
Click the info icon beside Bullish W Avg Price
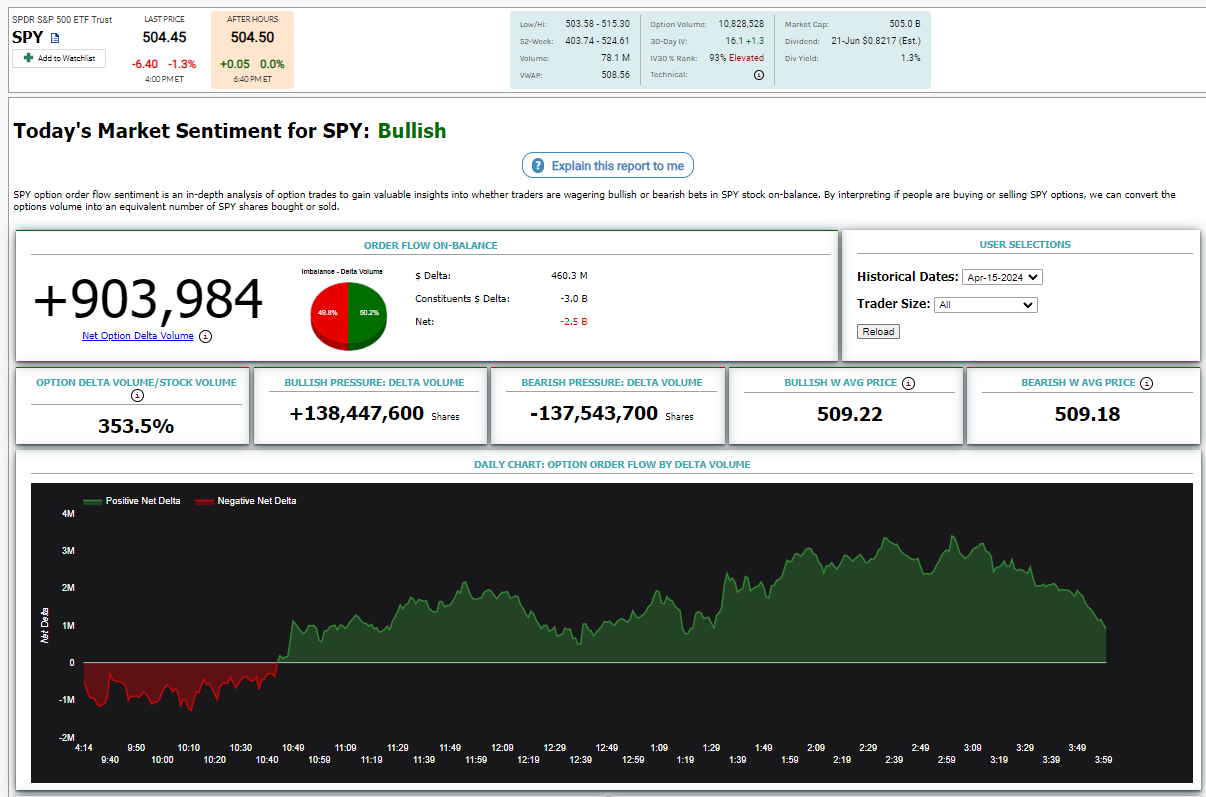[x=908, y=383]
